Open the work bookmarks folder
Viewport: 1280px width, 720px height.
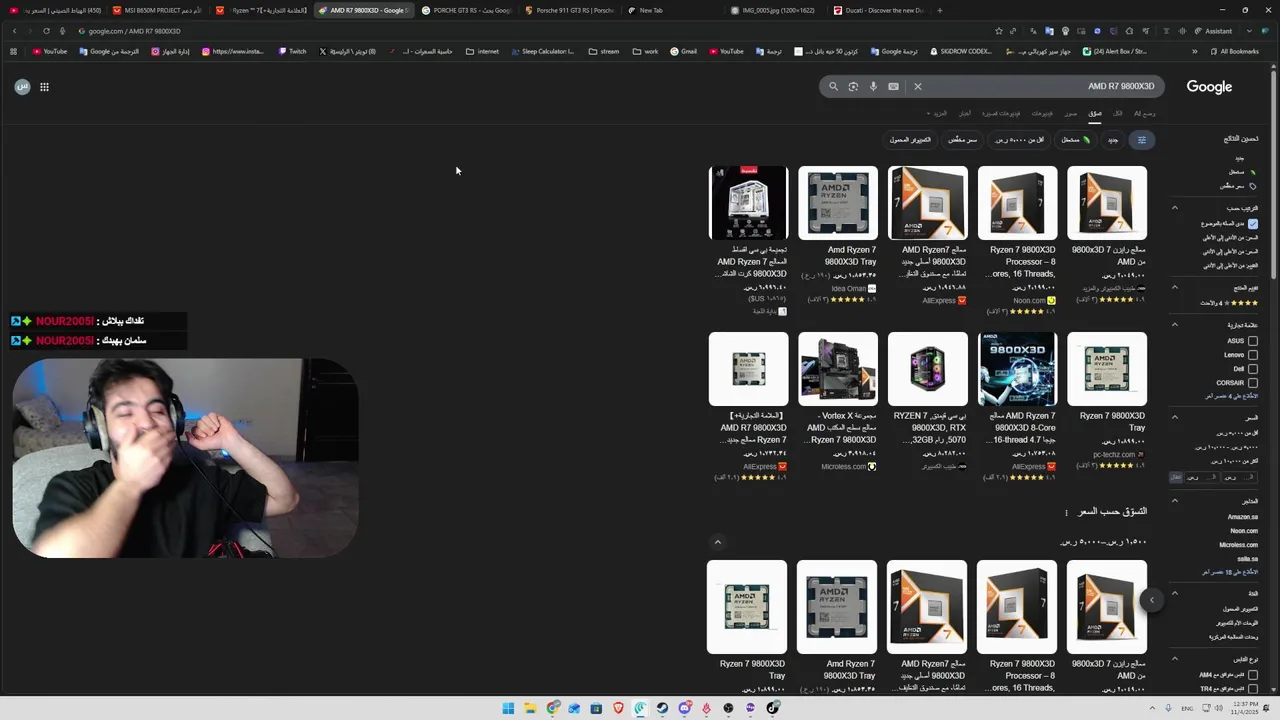(x=645, y=51)
